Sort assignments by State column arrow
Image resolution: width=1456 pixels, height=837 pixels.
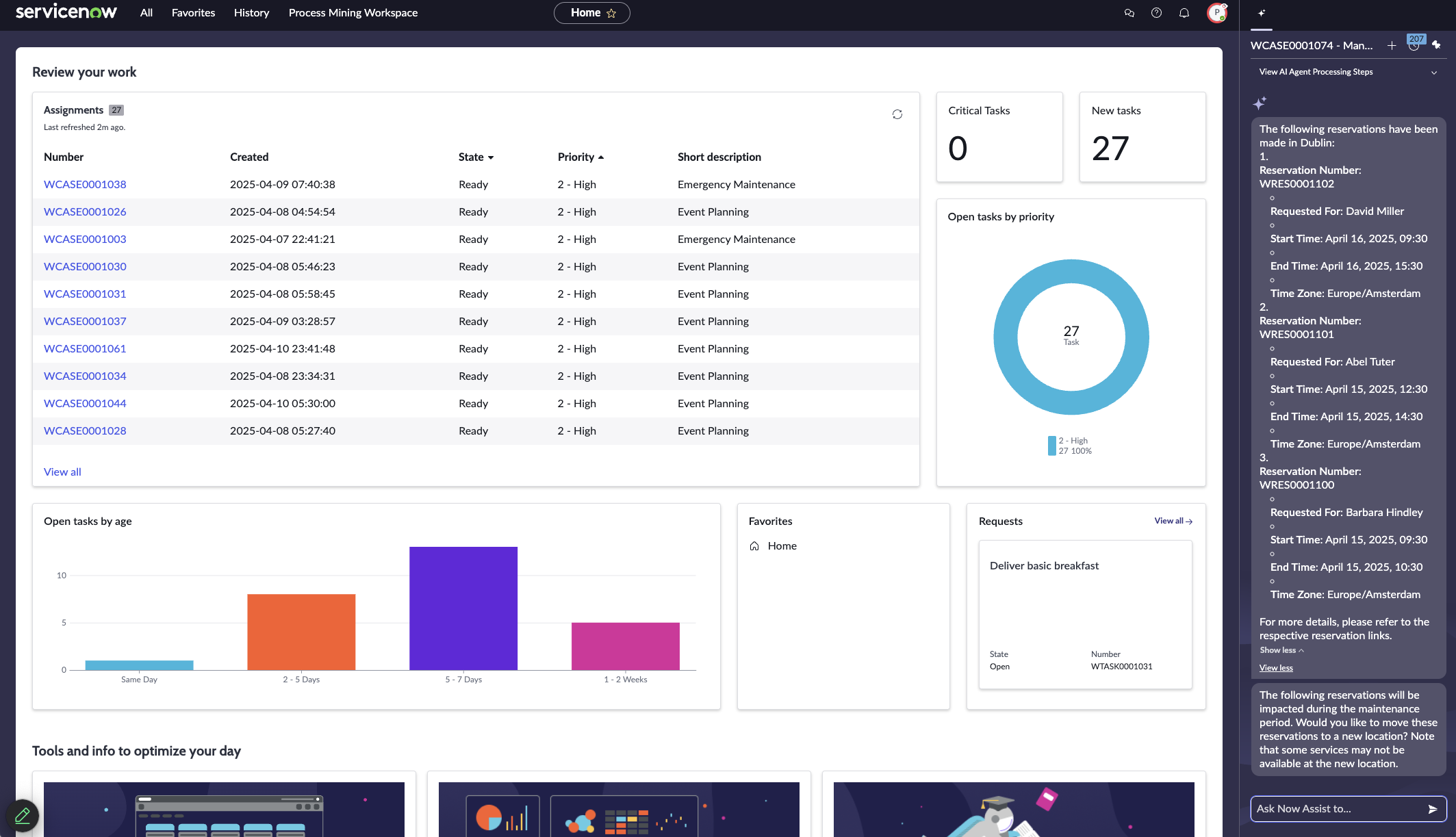pos(491,157)
